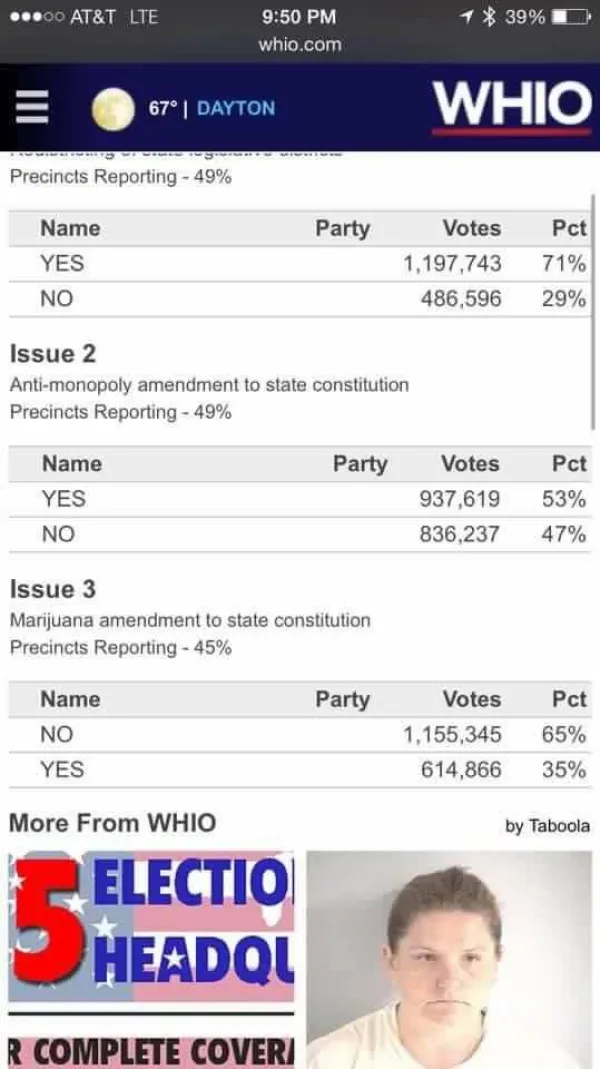Tap the Votes column header for Issue 3
600x1069 pixels.
tap(471, 700)
